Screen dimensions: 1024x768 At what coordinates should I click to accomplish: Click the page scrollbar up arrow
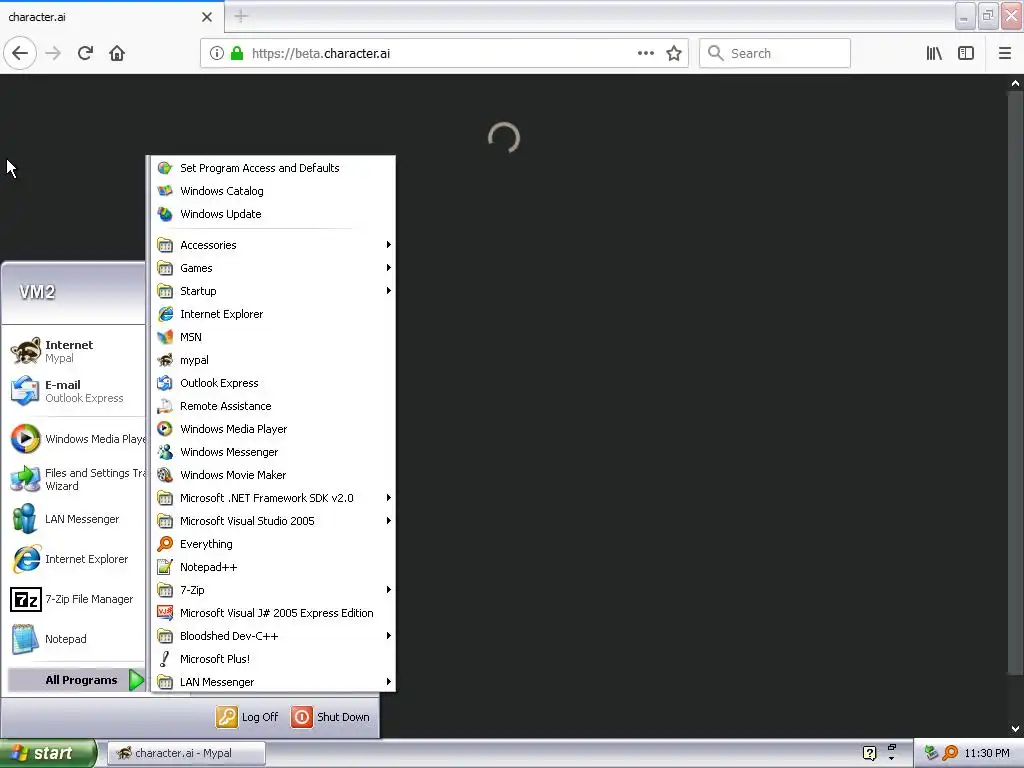(1015, 83)
